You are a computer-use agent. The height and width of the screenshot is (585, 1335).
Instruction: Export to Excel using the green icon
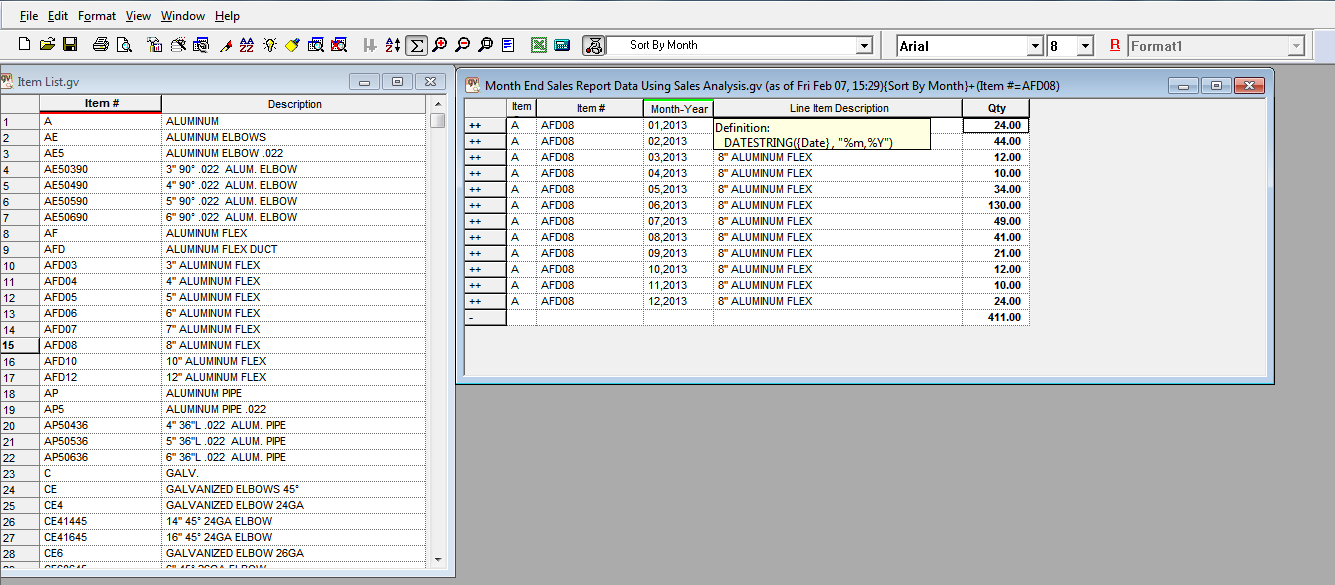click(x=539, y=45)
